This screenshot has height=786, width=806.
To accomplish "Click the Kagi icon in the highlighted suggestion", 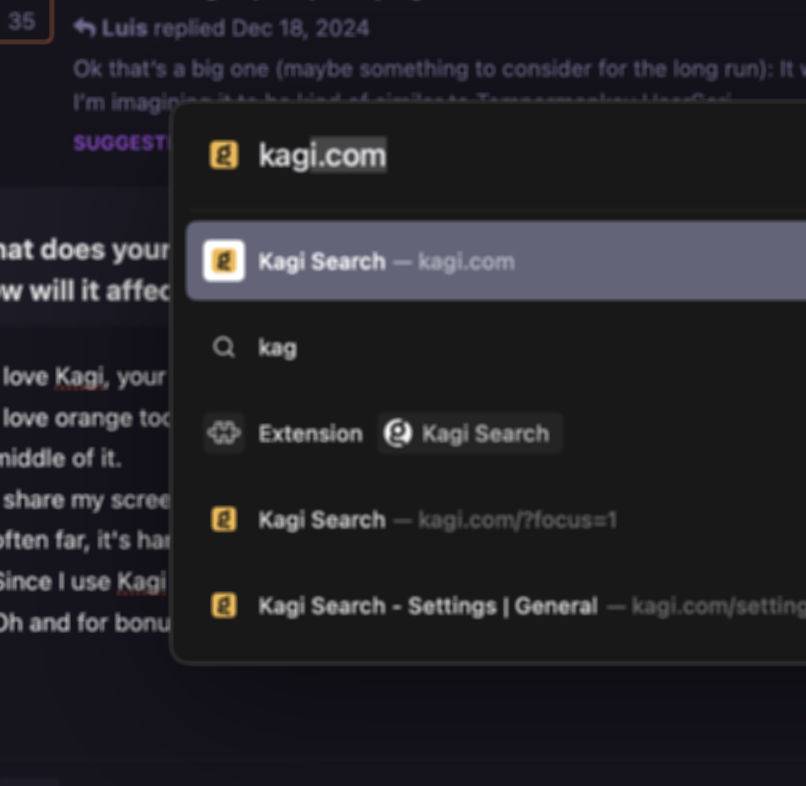I will click(x=224, y=261).
